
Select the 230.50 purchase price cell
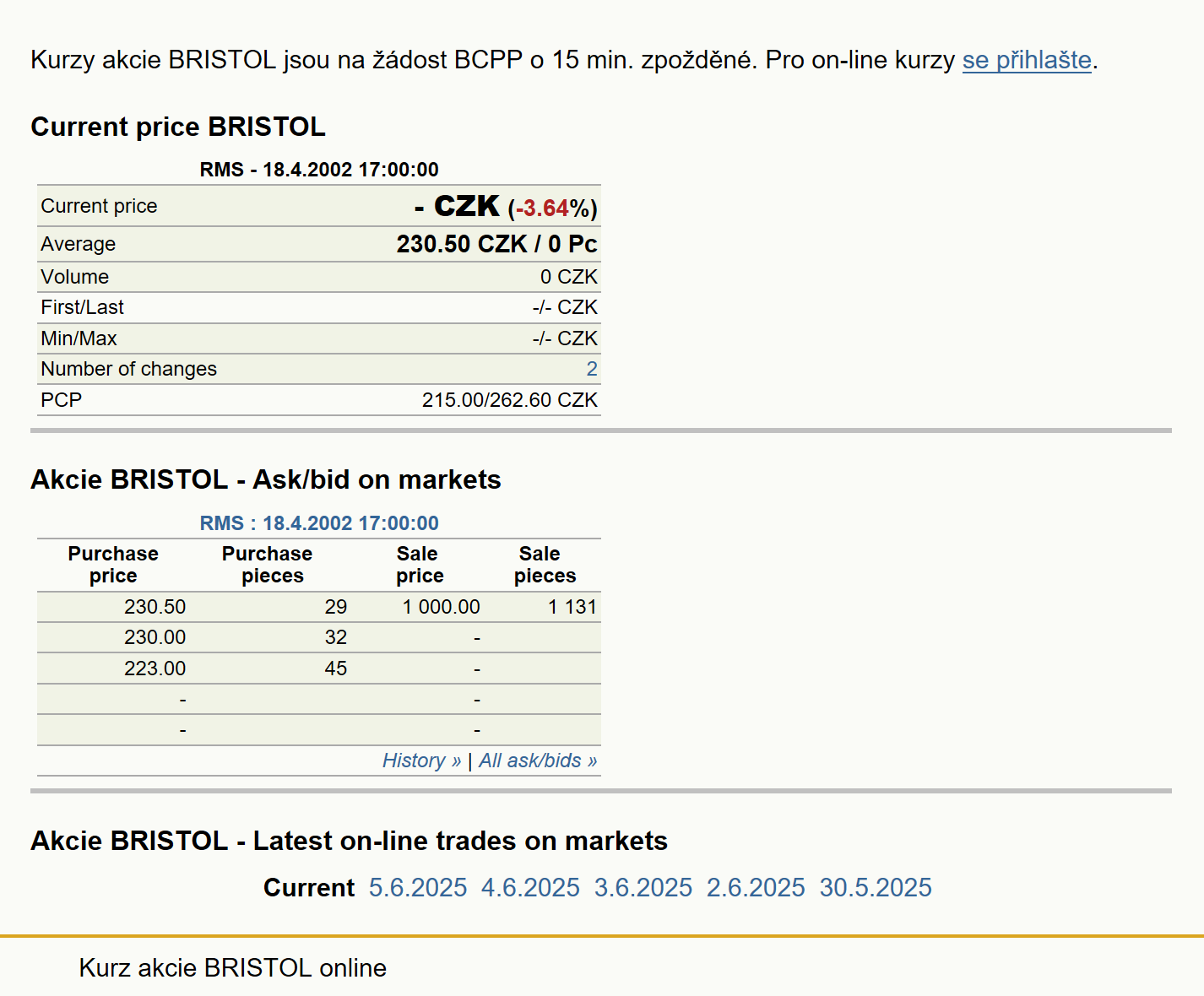pos(155,607)
